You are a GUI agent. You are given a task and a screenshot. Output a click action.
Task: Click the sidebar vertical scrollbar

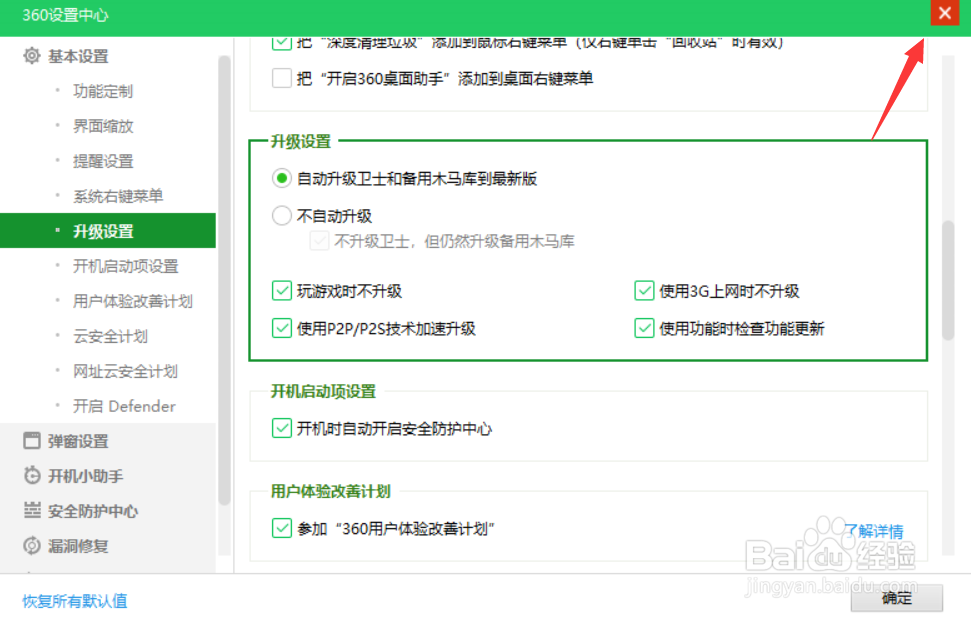point(224,281)
